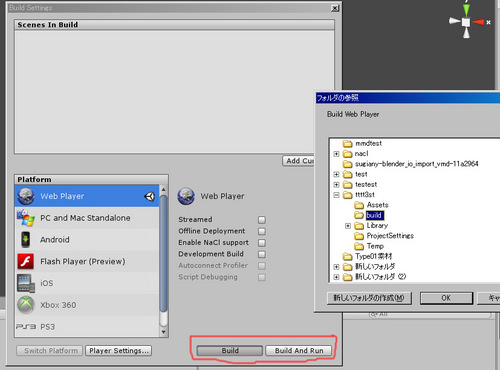Image resolution: width=500 pixels, height=370 pixels.
Task: Expand the 新しいフォルダ node
Action: [336, 267]
